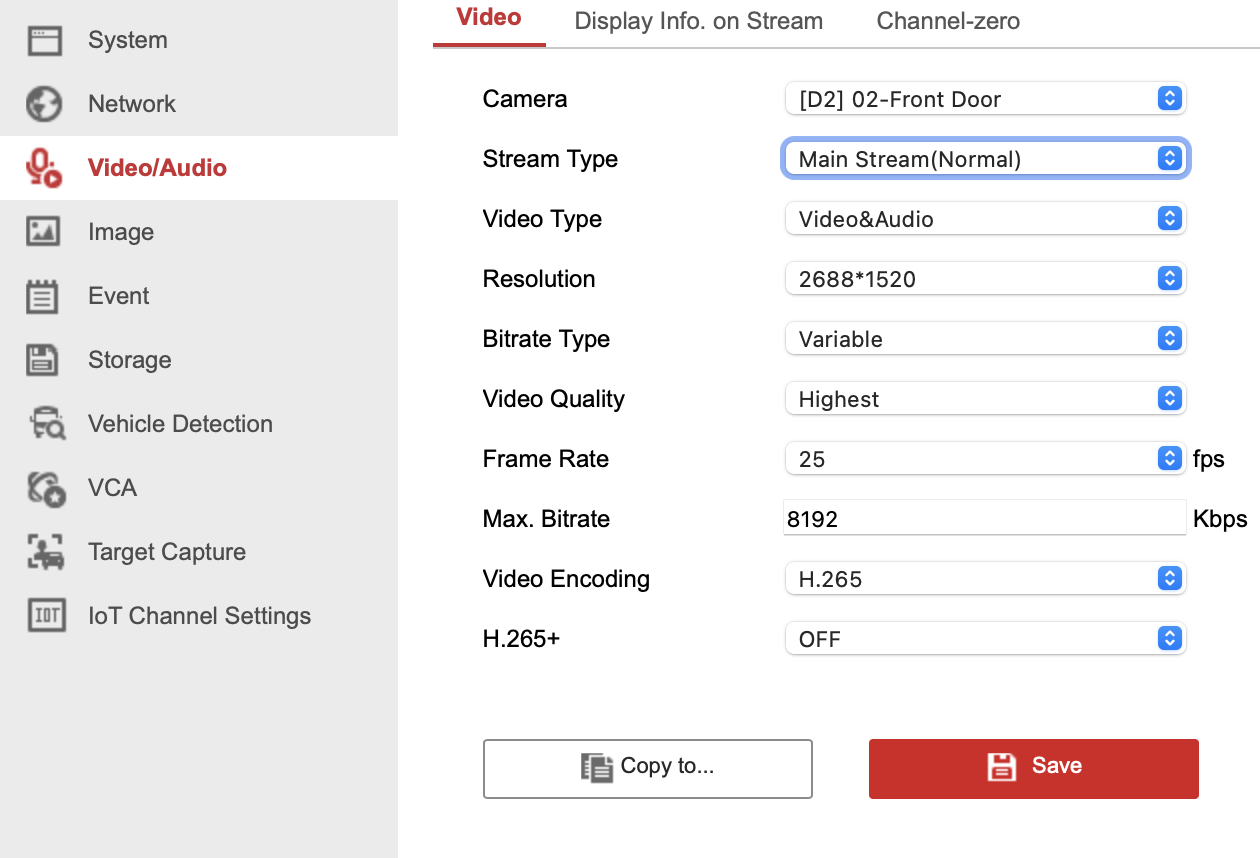This screenshot has height=858, width=1260.
Task: Open the Stream Type dropdown
Action: [x=984, y=159]
